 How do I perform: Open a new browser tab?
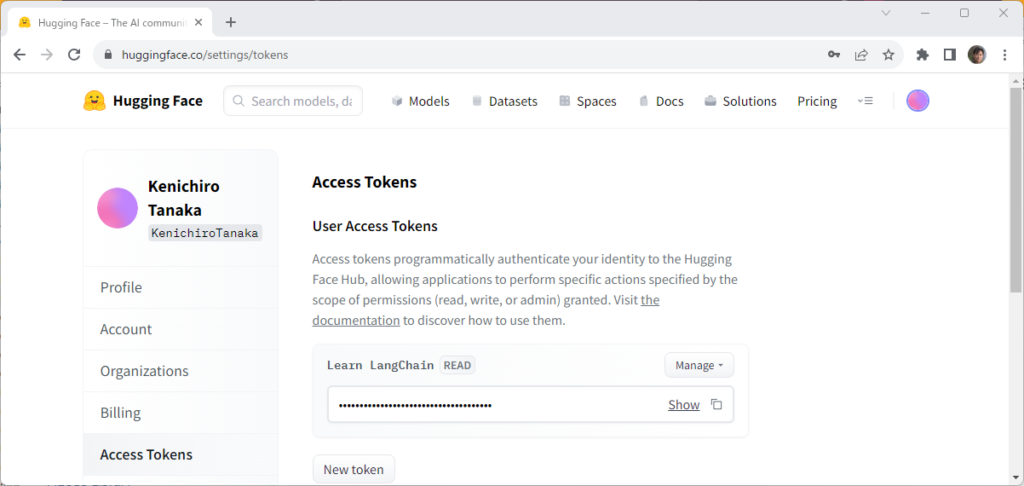tap(231, 22)
